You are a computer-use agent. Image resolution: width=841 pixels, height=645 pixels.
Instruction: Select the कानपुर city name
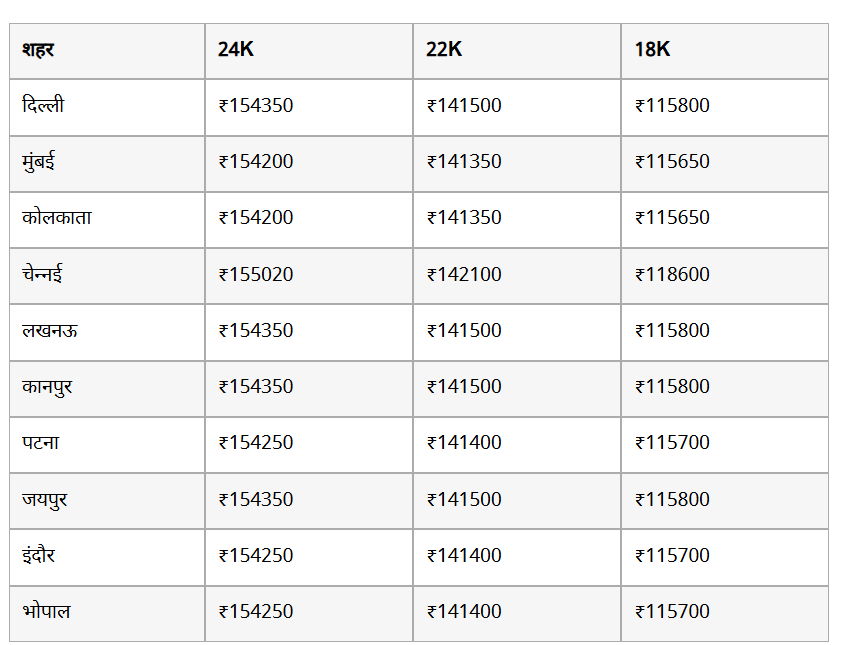click(x=47, y=386)
